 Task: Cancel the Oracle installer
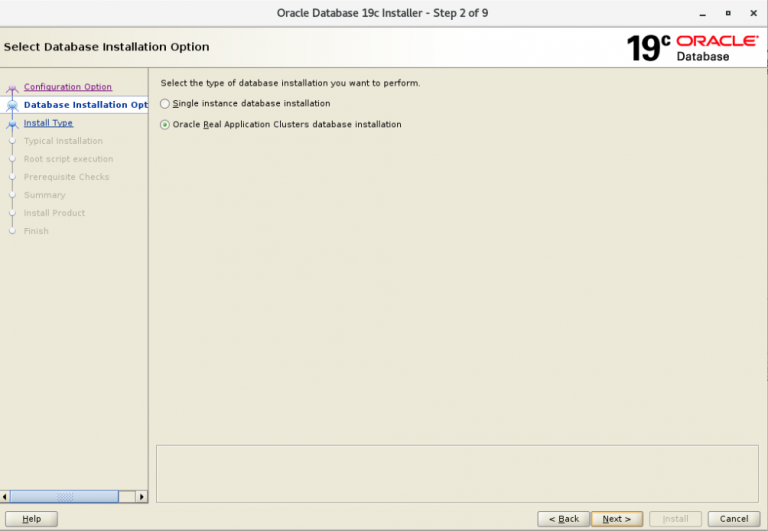(733, 519)
